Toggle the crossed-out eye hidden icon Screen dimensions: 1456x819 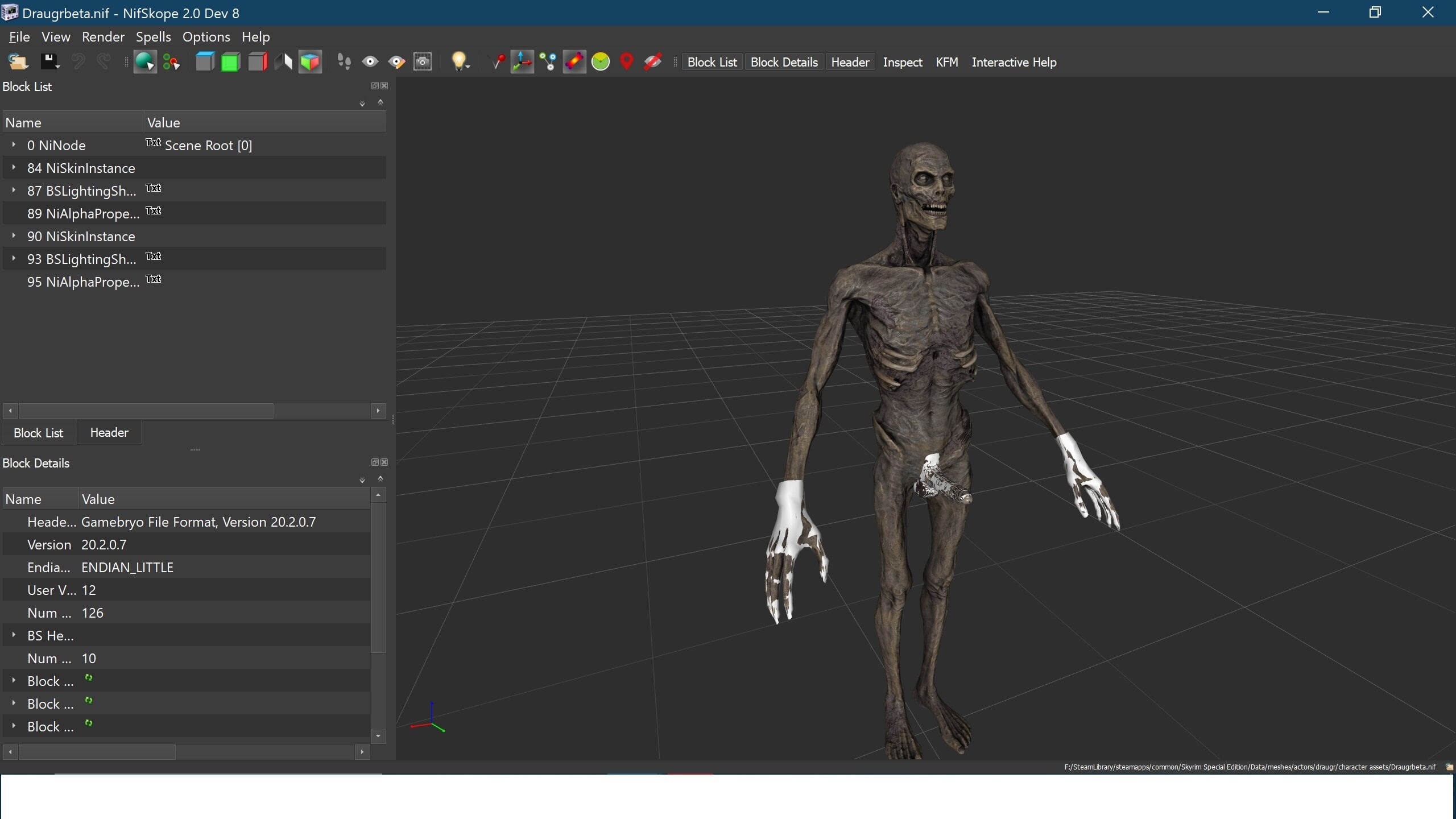(652, 62)
